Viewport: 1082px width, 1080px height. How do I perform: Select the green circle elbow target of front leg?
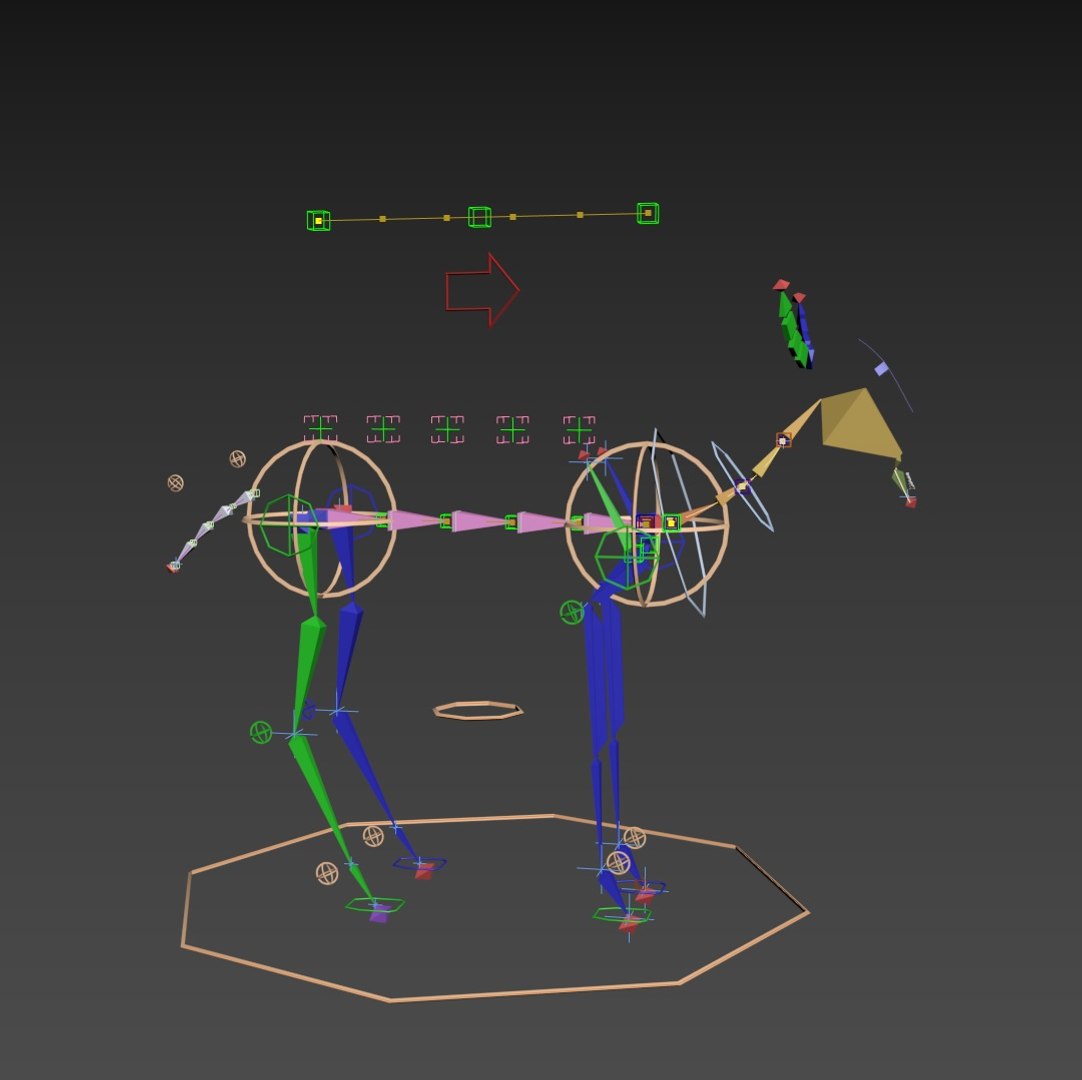(571, 612)
